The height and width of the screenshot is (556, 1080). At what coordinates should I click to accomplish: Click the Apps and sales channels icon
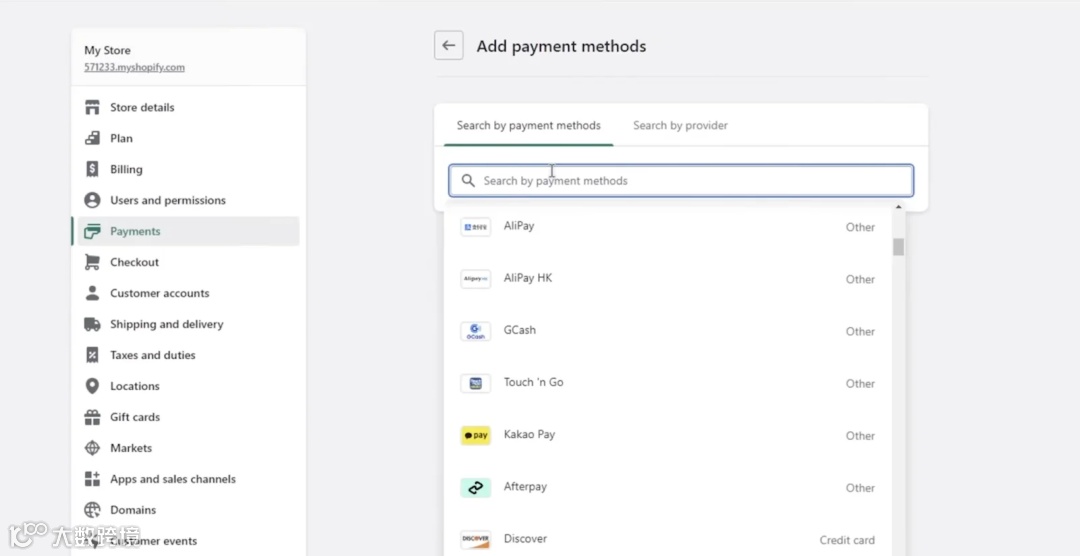[92, 480]
